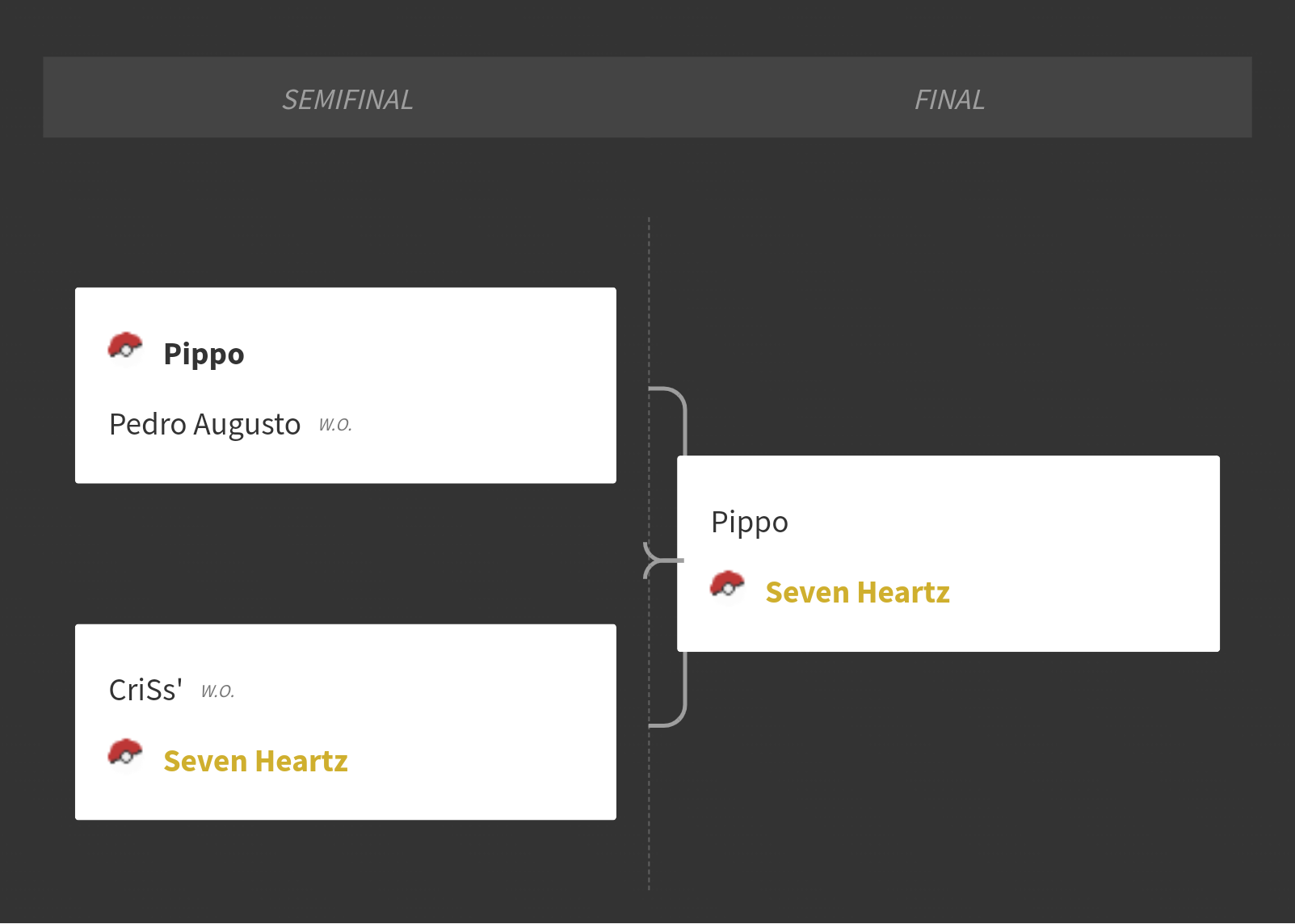Open Seven Heartz in the second semifinal
Screen dimensions: 1295x924
click(x=255, y=762)
